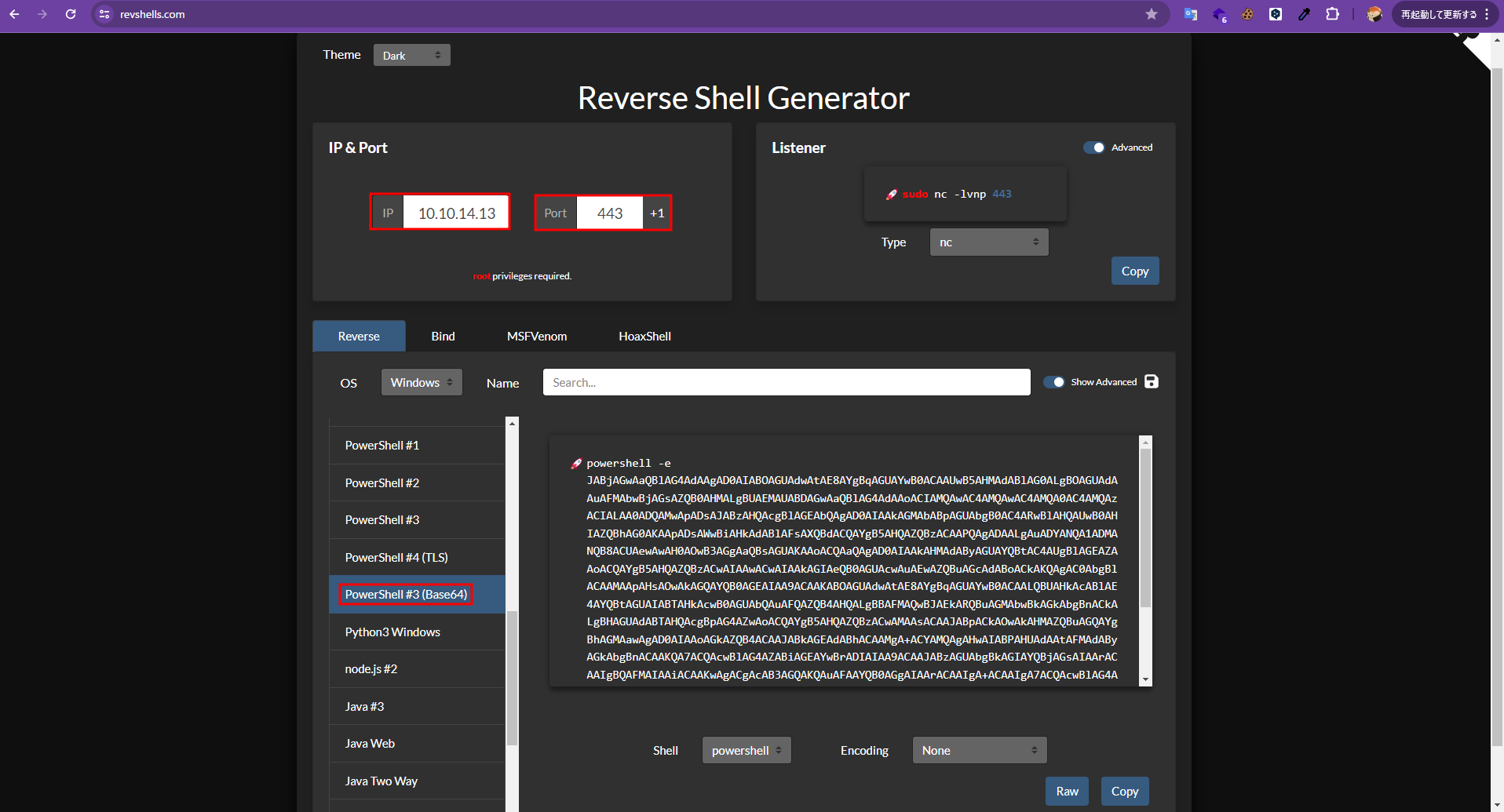The height and width of the screenshot is (812, 1504).
Task: Click the browser address bar URL
Action: (152, 14)
